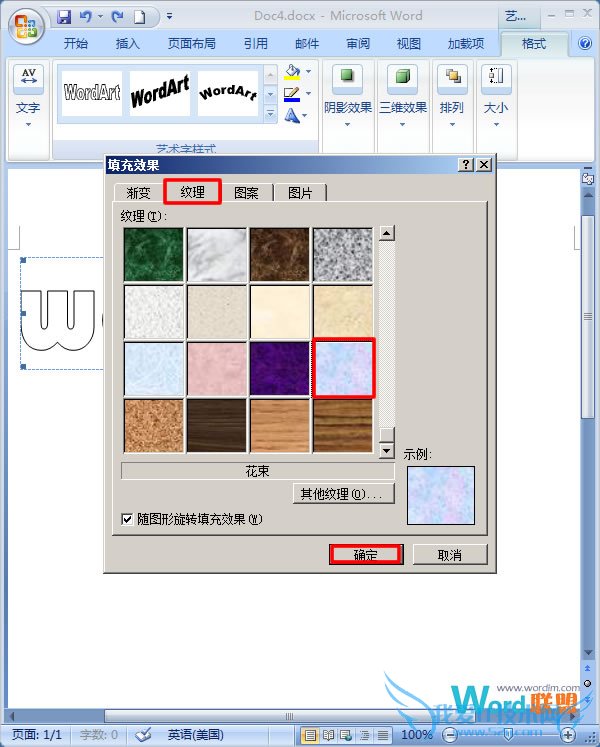Screen dimensions: 600x747
Task: Click the texture list scroll up arrow
Action: coord(386,233)
